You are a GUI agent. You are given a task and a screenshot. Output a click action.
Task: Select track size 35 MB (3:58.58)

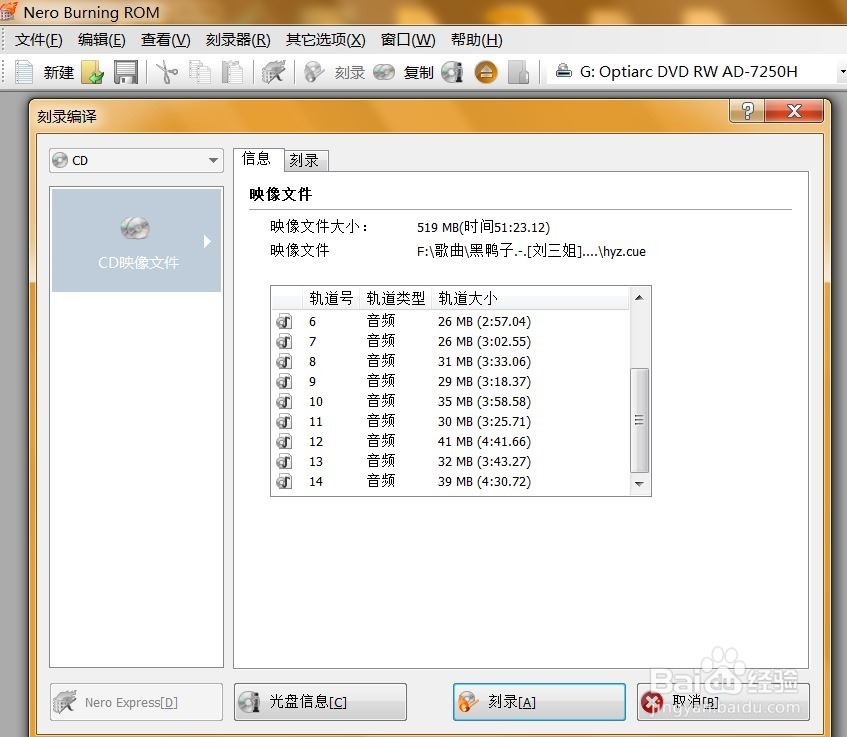point(484,402)
